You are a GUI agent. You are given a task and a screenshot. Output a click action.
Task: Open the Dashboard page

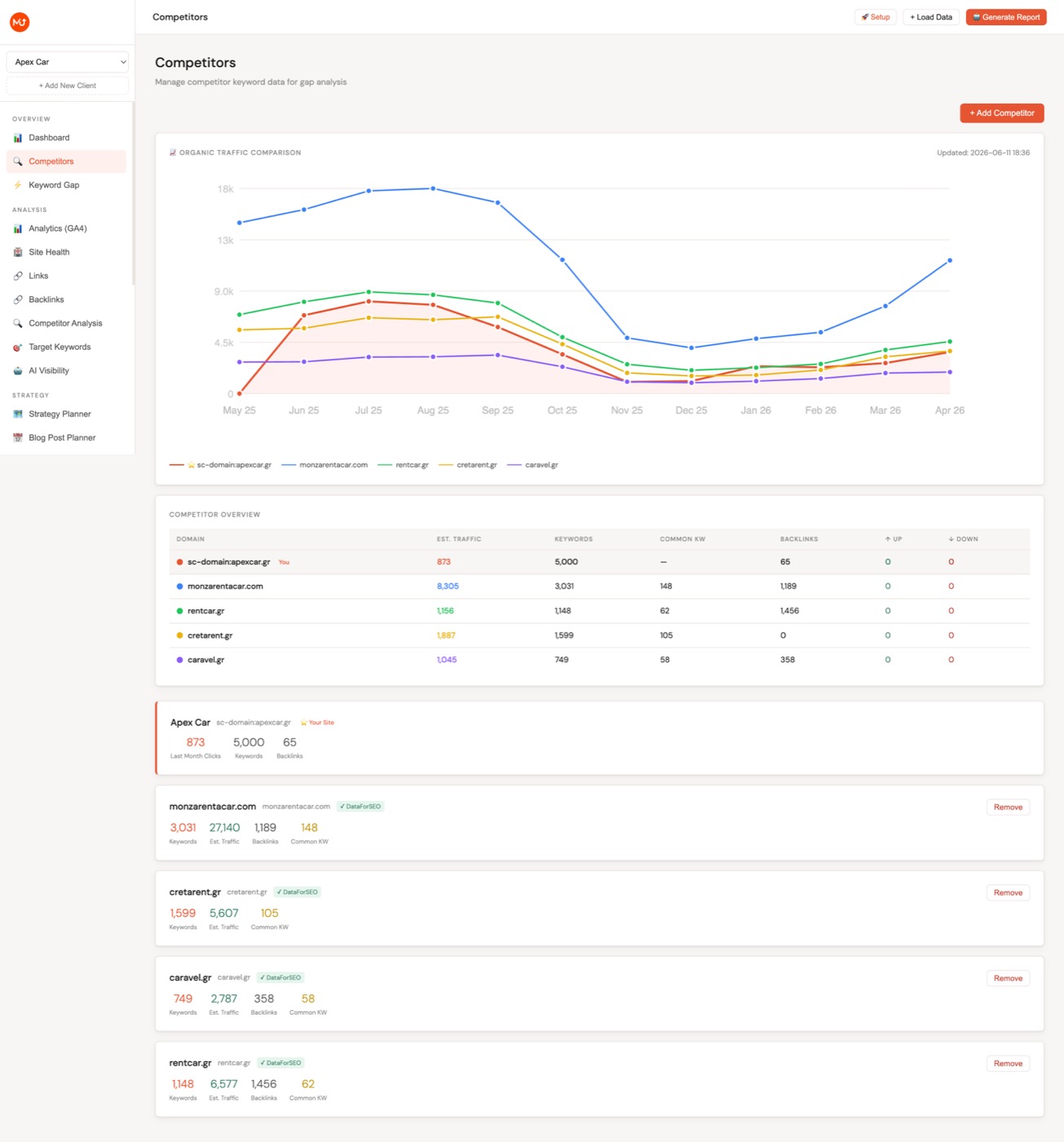66,138
